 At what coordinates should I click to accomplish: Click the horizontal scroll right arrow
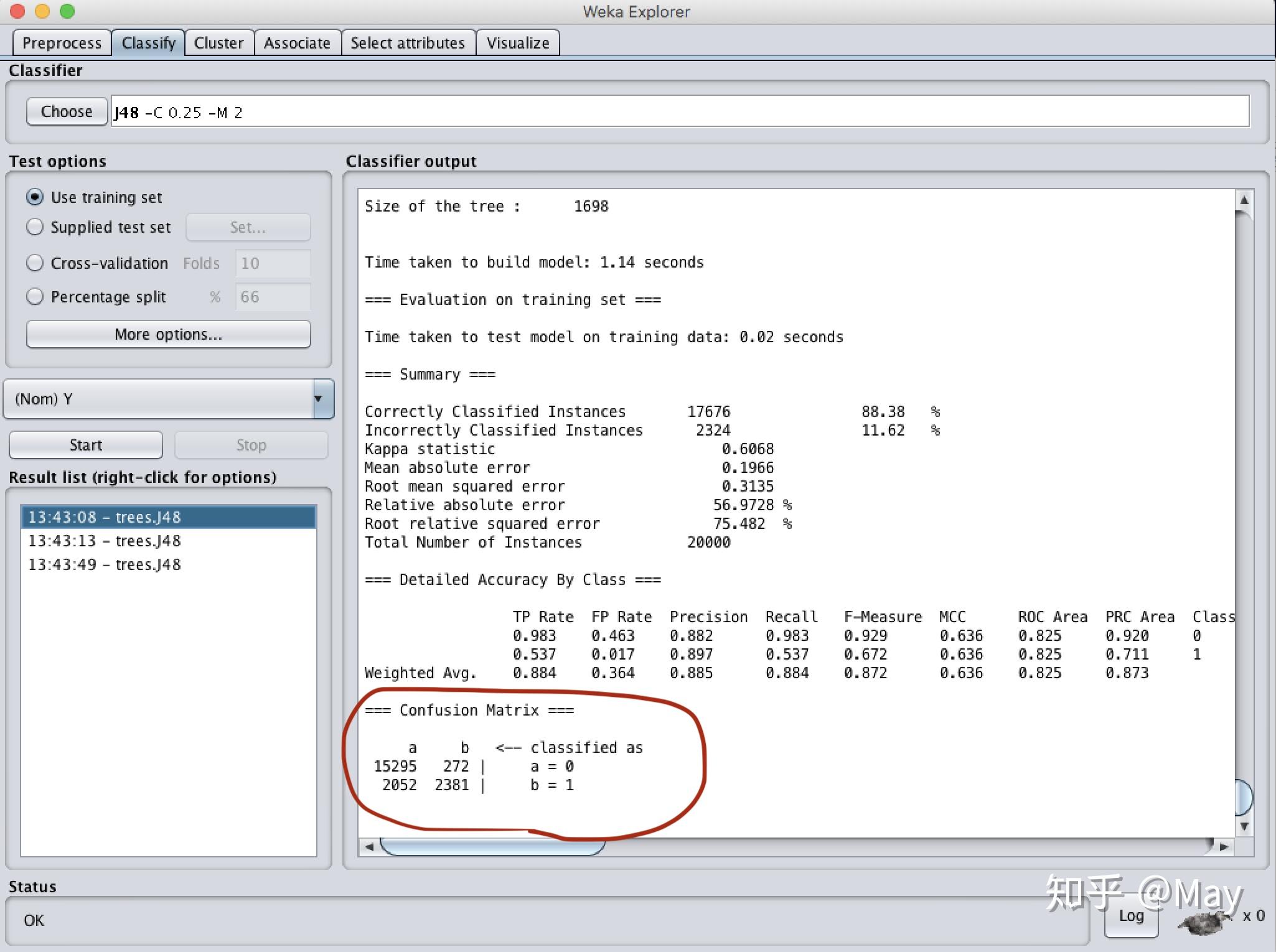(x=1224, y=846)
